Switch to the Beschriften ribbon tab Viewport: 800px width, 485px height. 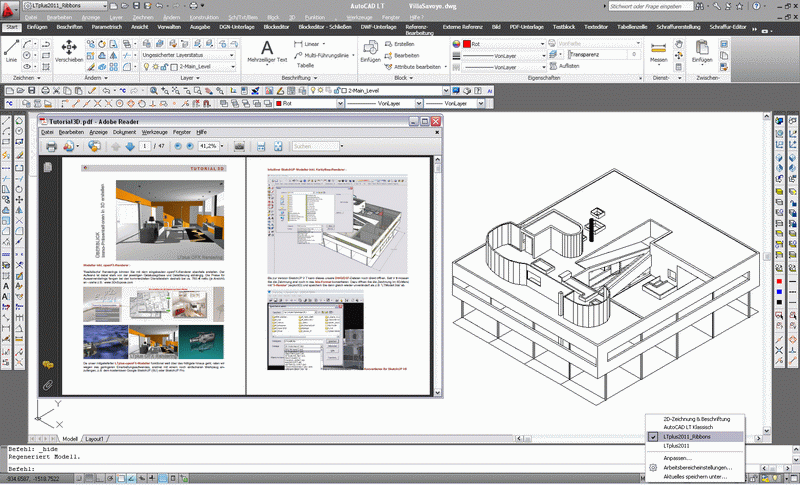(69, 27)
